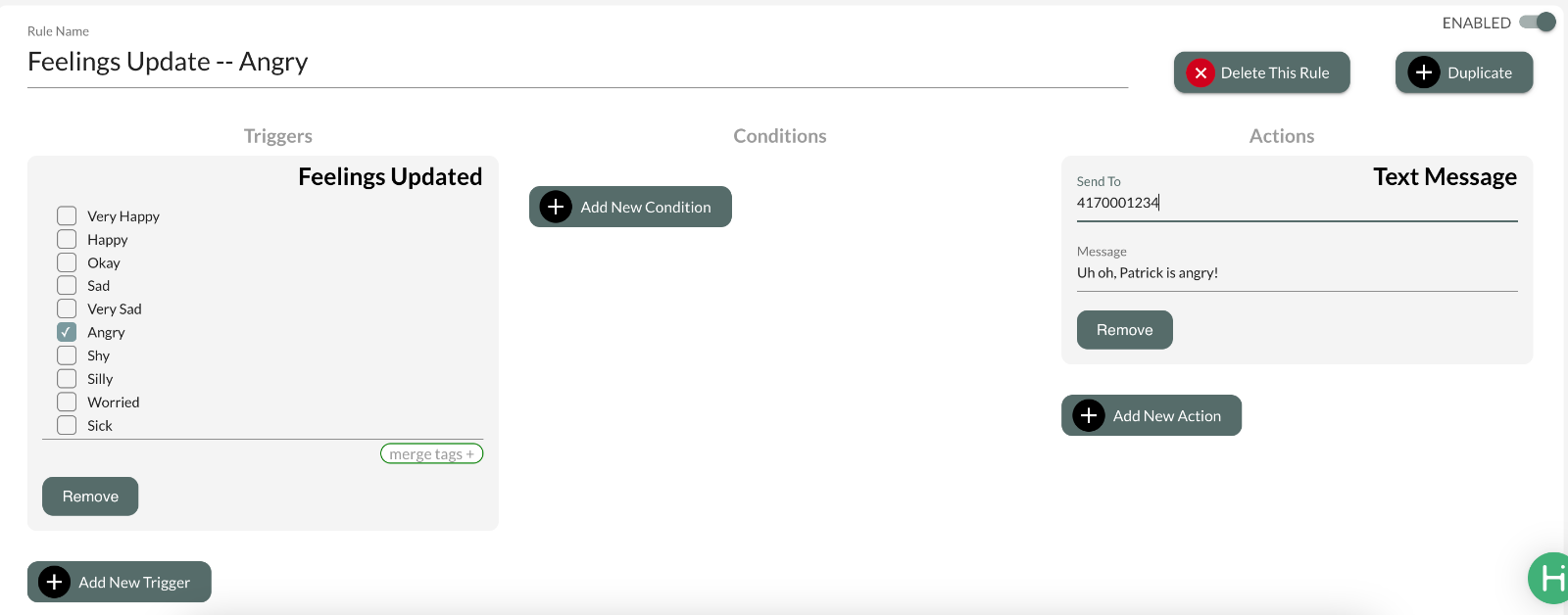Viewport: 1568px width, 615px height.
Task: Edit the Message text field
Action: (1296, 273)
